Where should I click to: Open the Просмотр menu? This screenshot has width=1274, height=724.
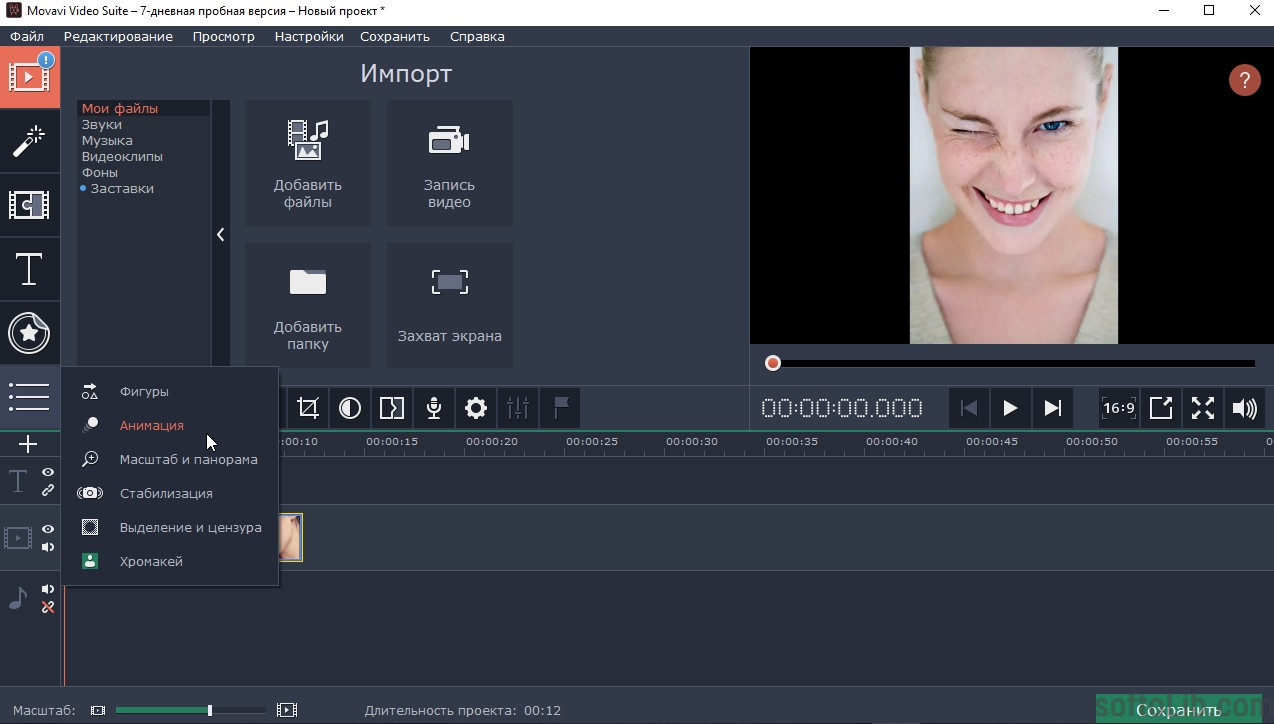coord(224,36)
